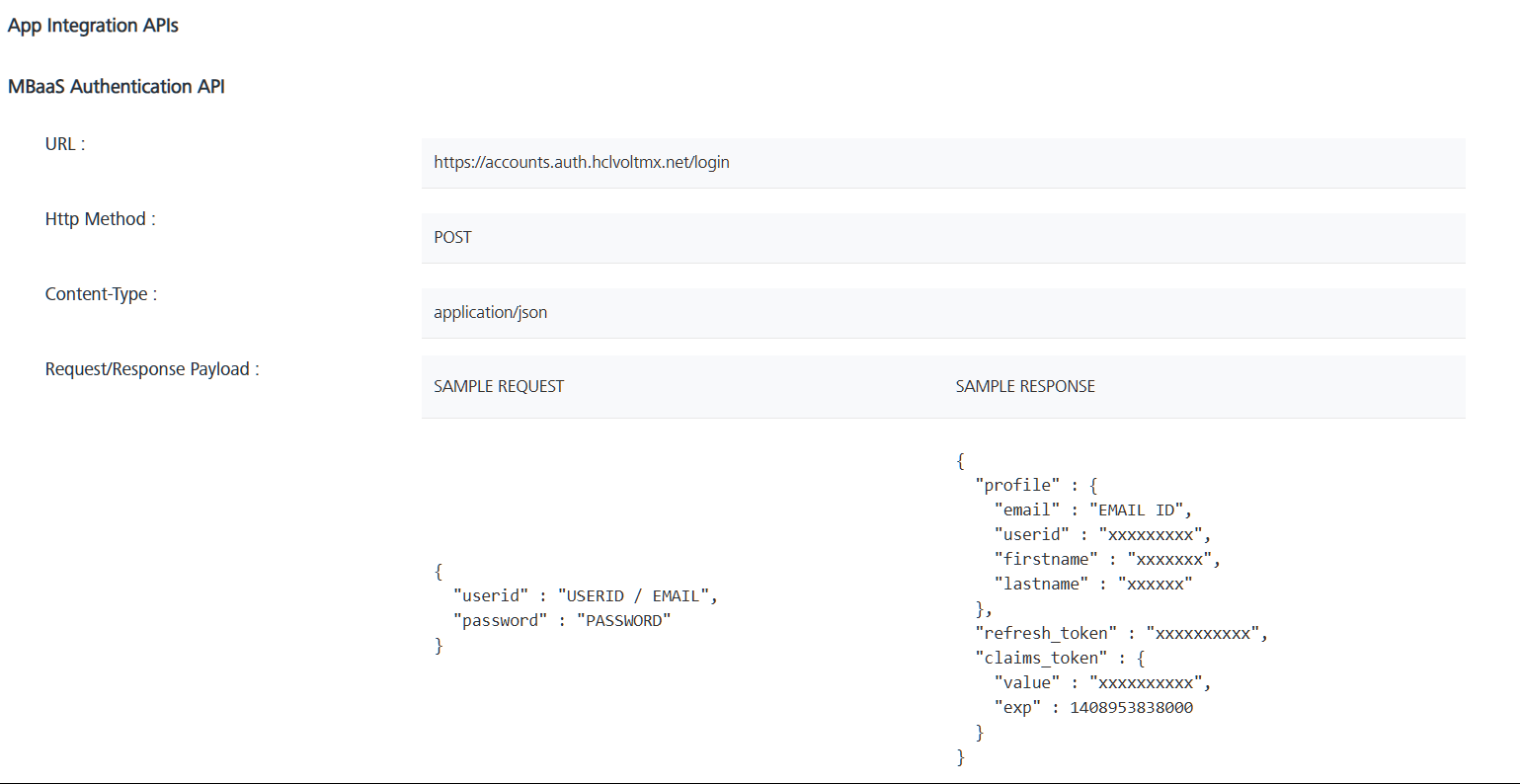Click the Http Method label
Screen dimensions: 1520x784
101,219
